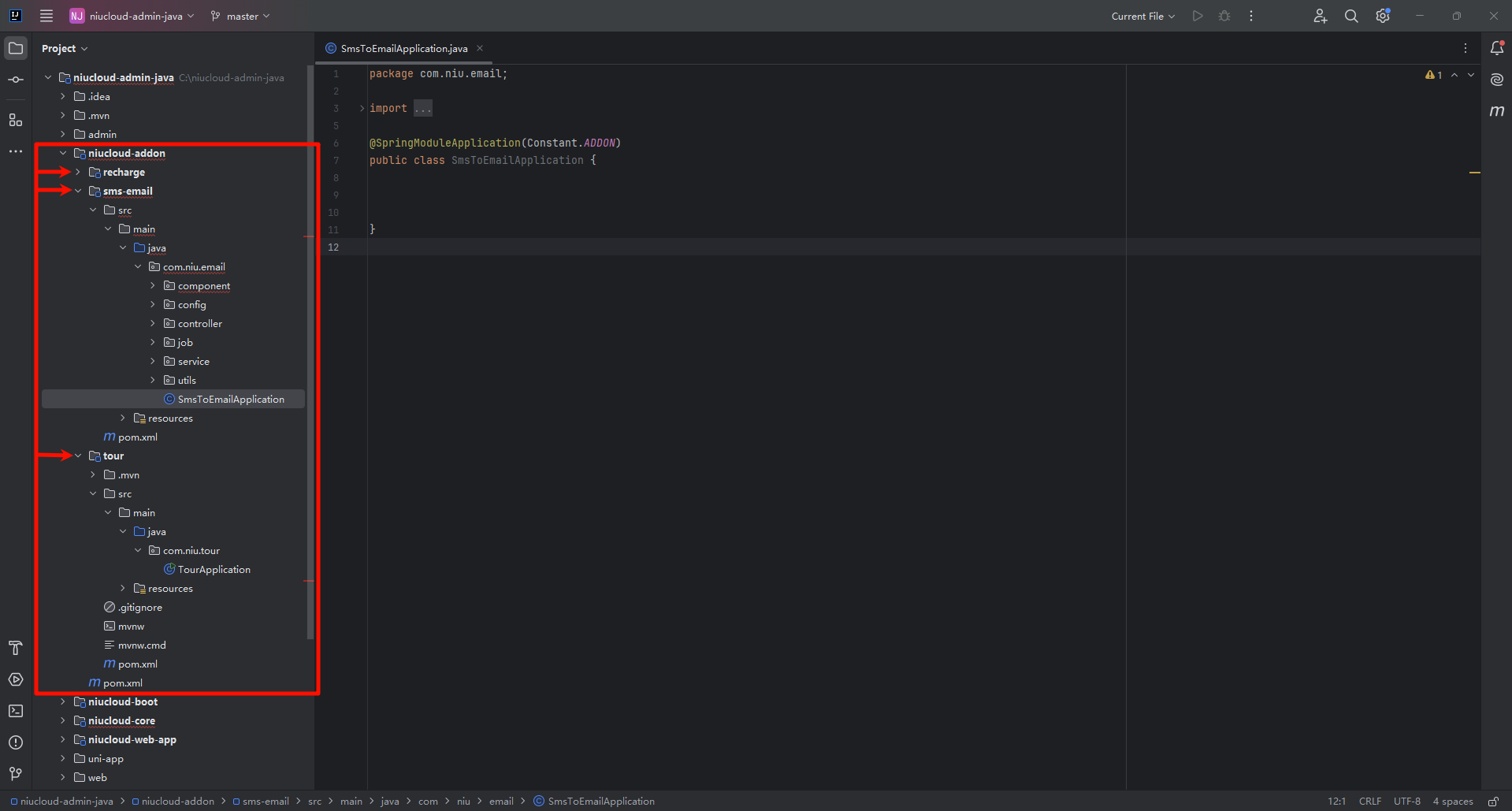
Task: Open Current File run configuration dropdown
Action: (1142, 16)
